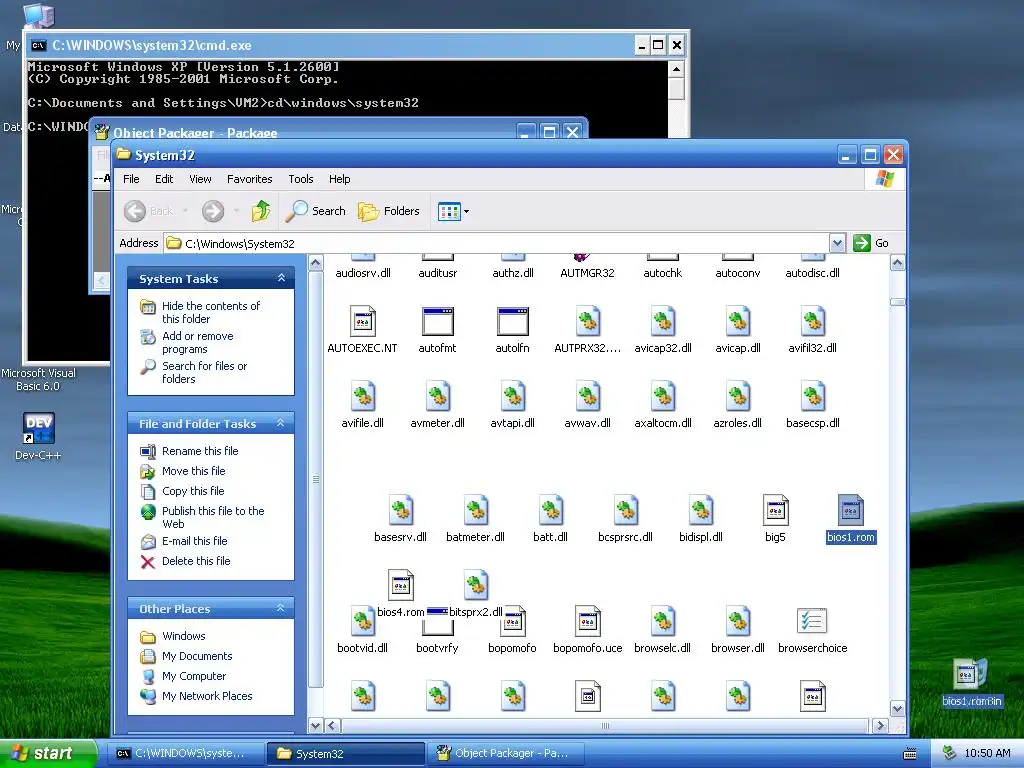The image size is (1024, 768).
Task: Collapse the File and Folder Tasks panel
Action: pyautogui.click(x=281, y=423)
